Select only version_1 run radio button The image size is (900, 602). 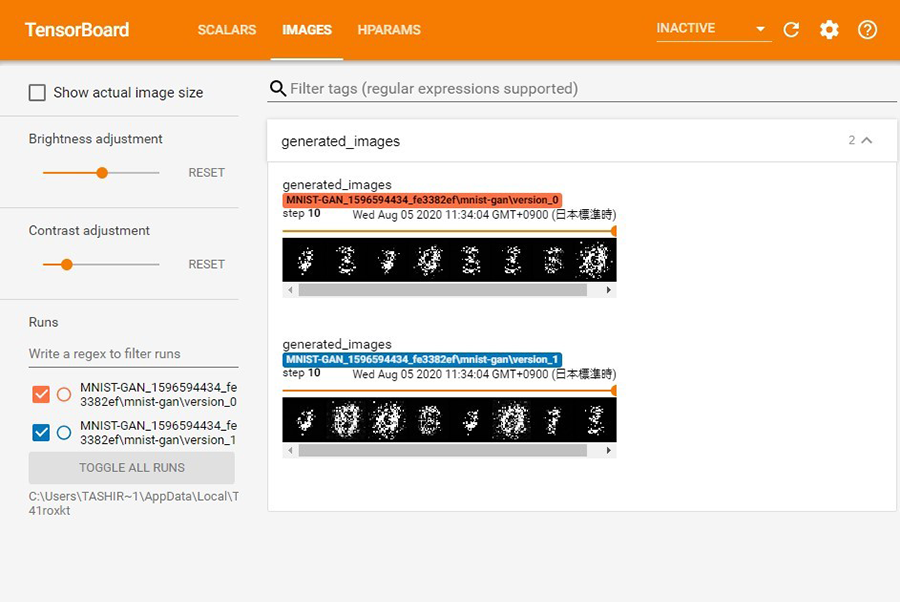click(x=64, y=432)
